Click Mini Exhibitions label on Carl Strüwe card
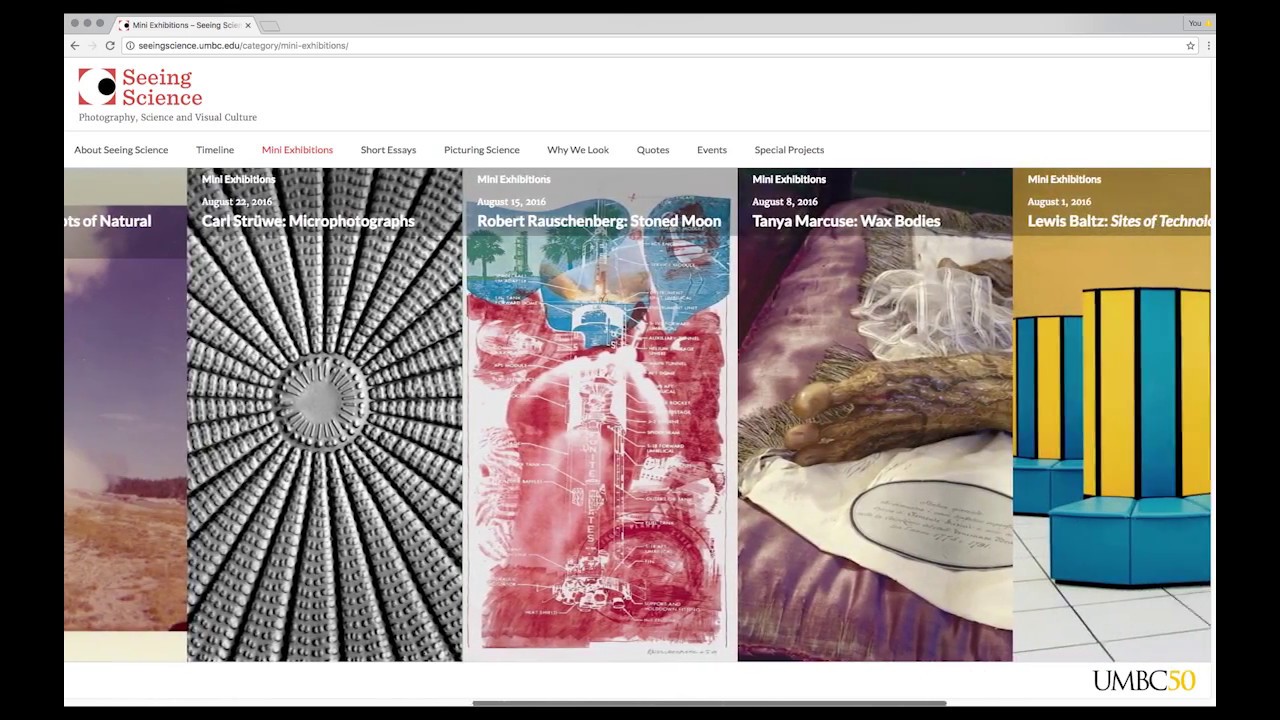The image size is (1280, 720). [x=238, y=179]
